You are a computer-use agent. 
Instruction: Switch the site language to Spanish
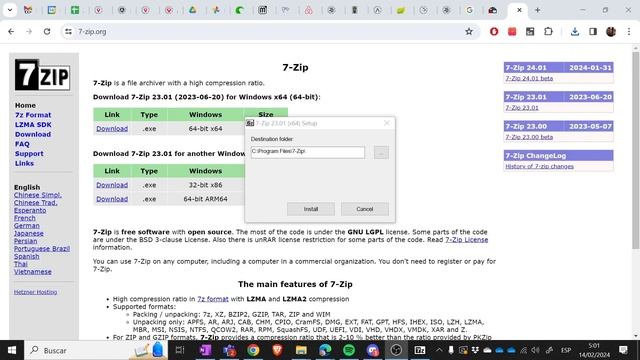pyautogui.click(x=27, y=256)
